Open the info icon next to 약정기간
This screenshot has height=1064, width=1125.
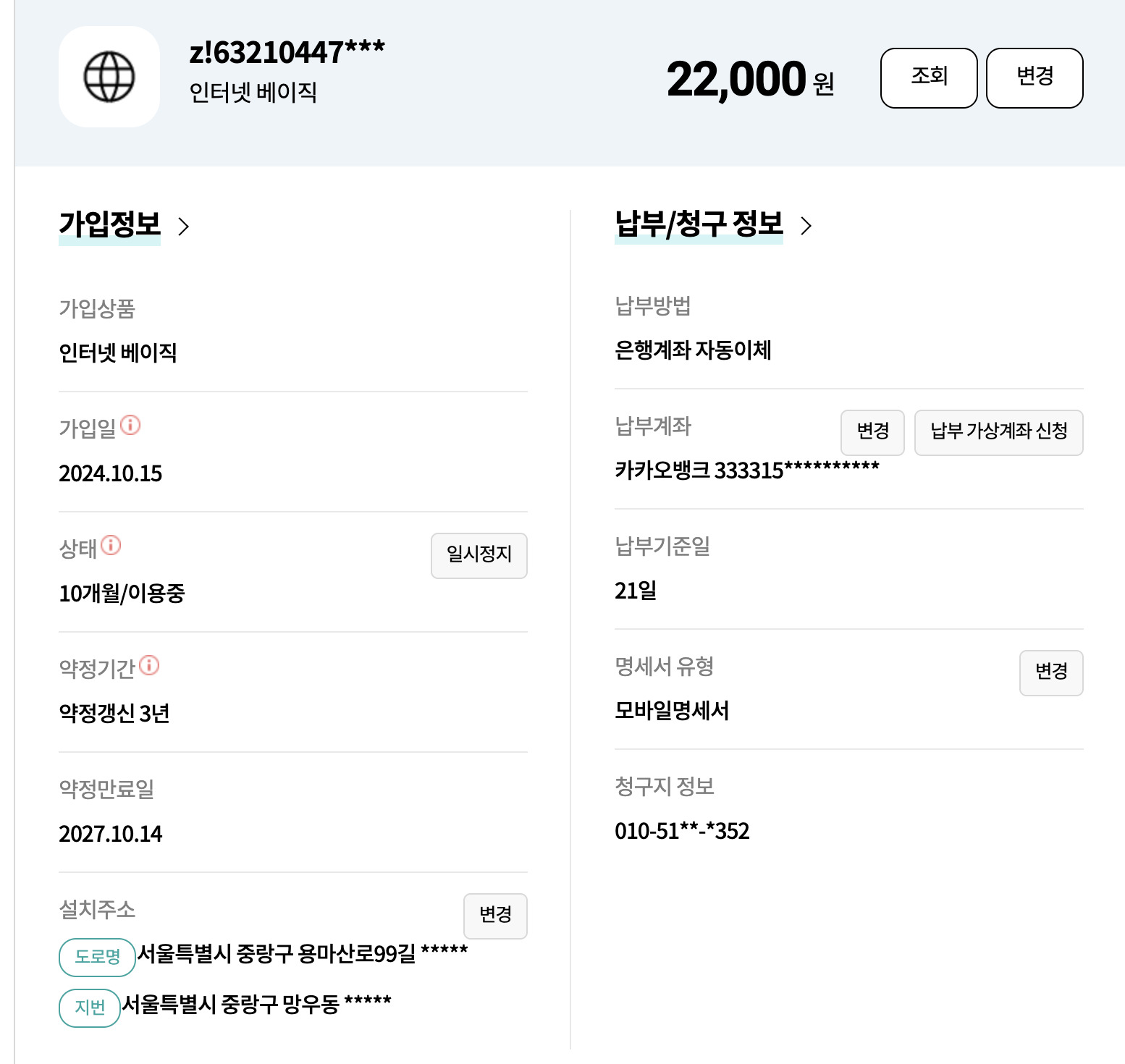(x=149, y=665)
